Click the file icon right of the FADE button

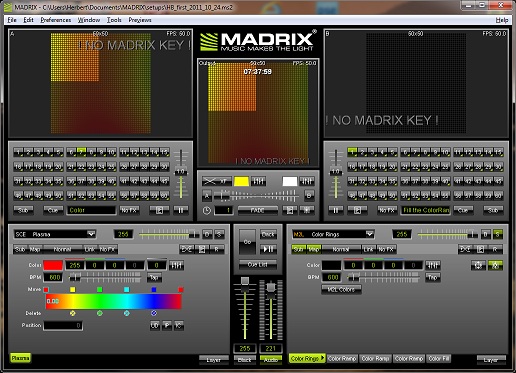pyautogui.click(x=290, y=211)
